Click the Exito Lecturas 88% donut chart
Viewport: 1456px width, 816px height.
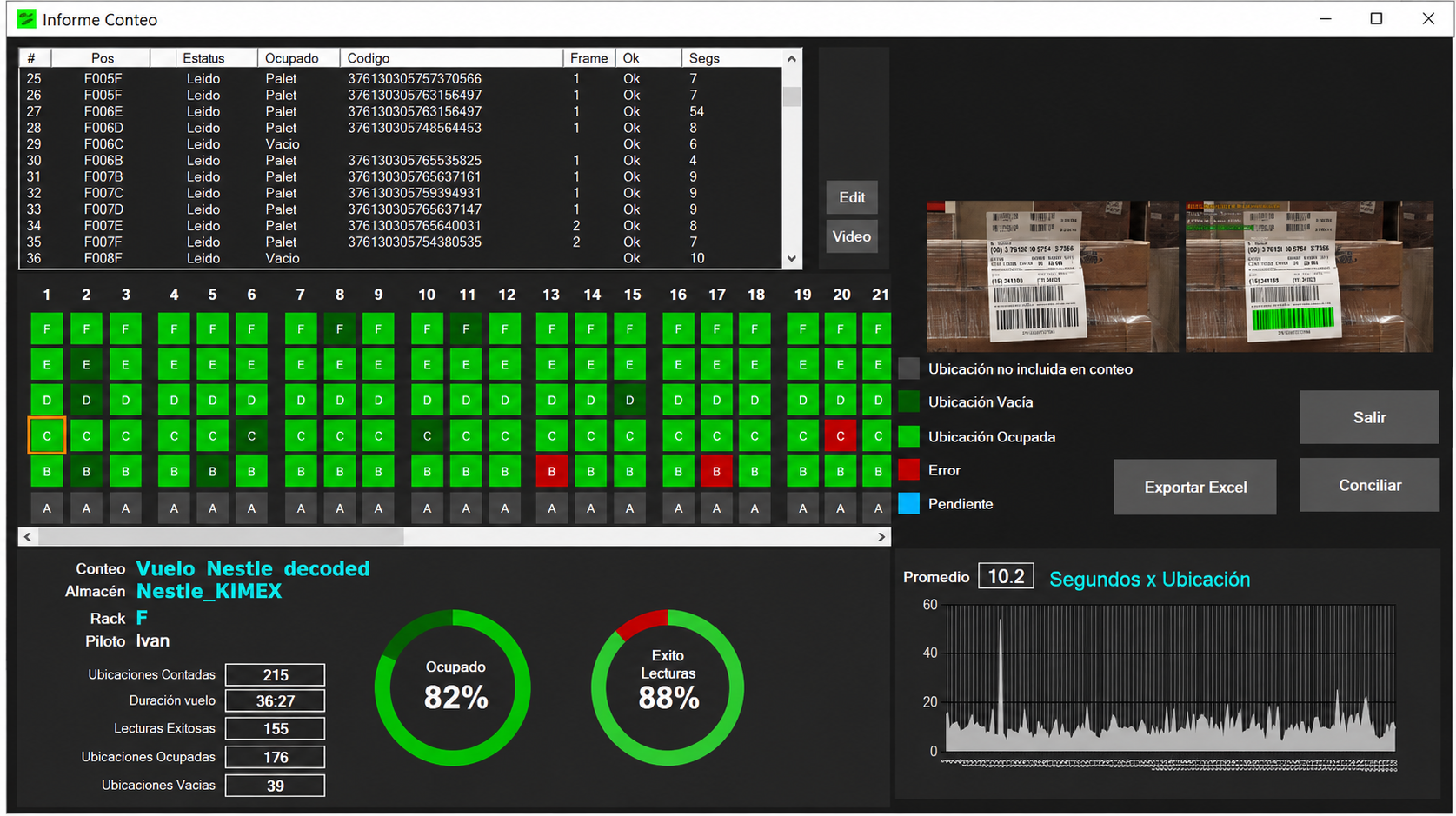click(x=668, y=687)
